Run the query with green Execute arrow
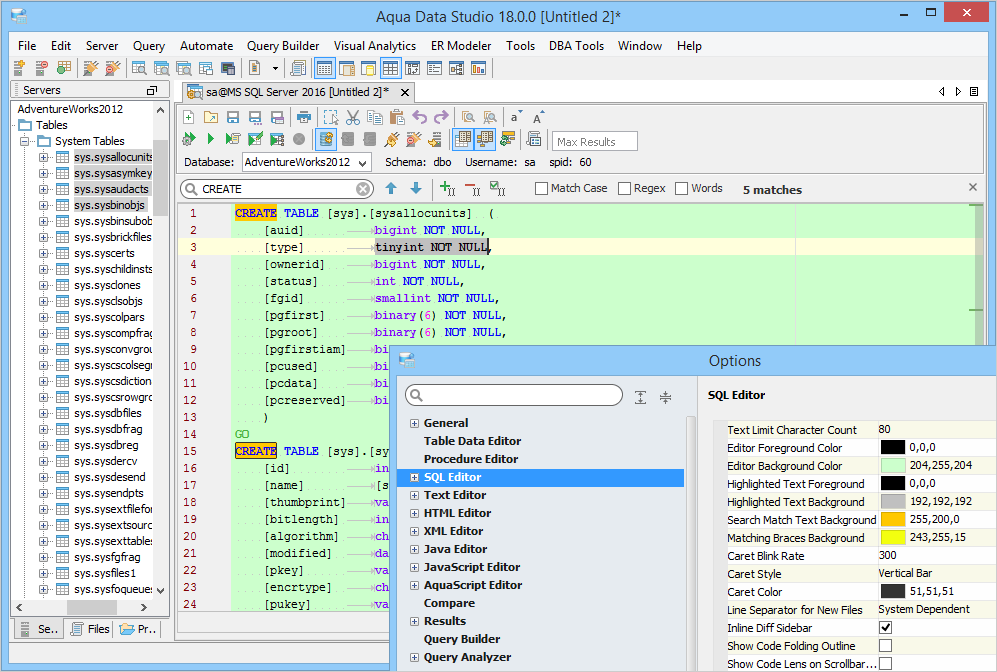This screenshot has width=997, height=672. pyautogui.click(x=210, y=140)
